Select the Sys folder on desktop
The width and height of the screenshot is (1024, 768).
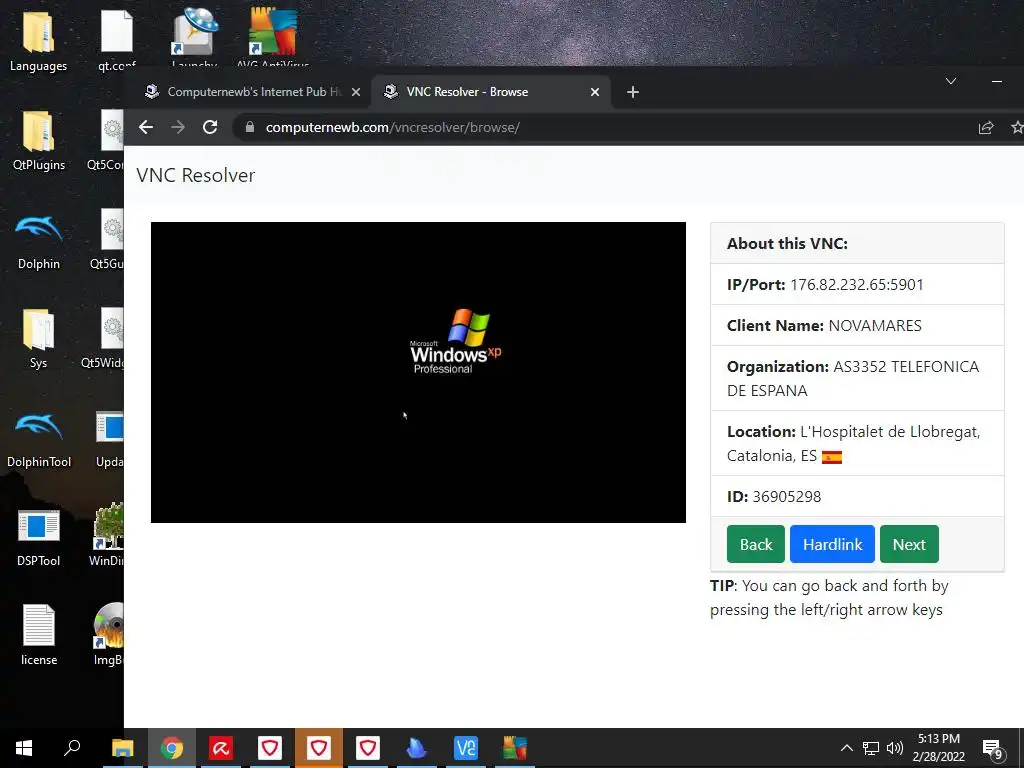click(x=39, y=338)
